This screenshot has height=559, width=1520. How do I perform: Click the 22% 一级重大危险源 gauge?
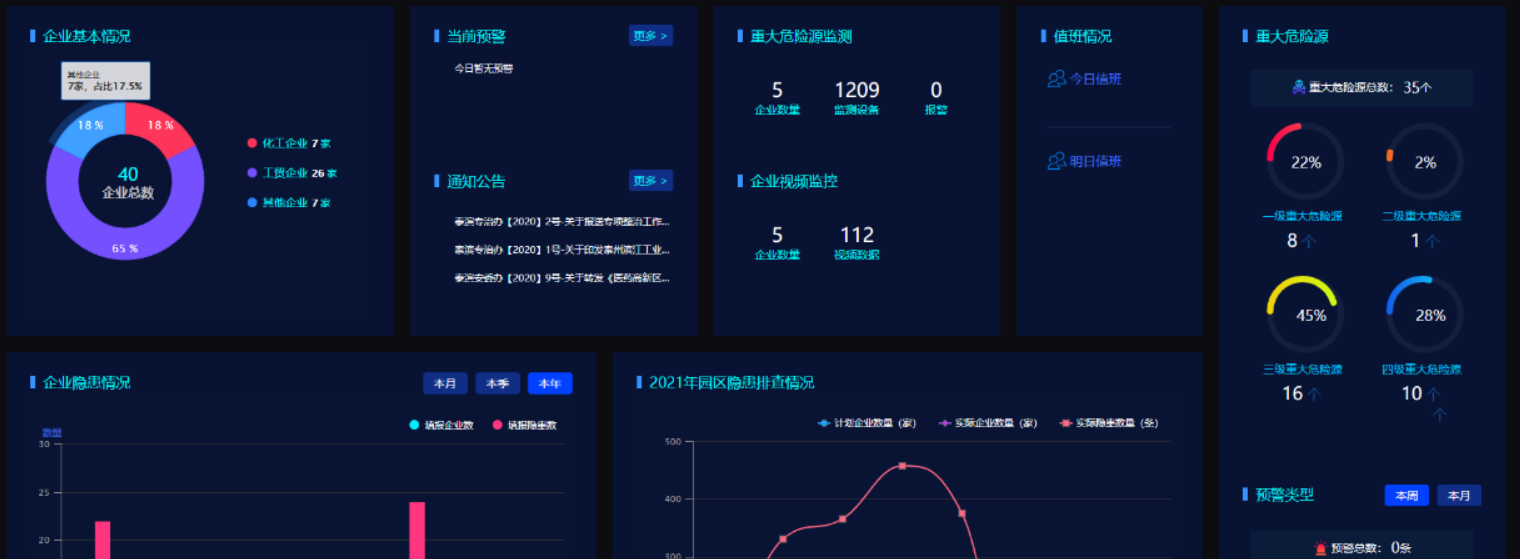1305,162
